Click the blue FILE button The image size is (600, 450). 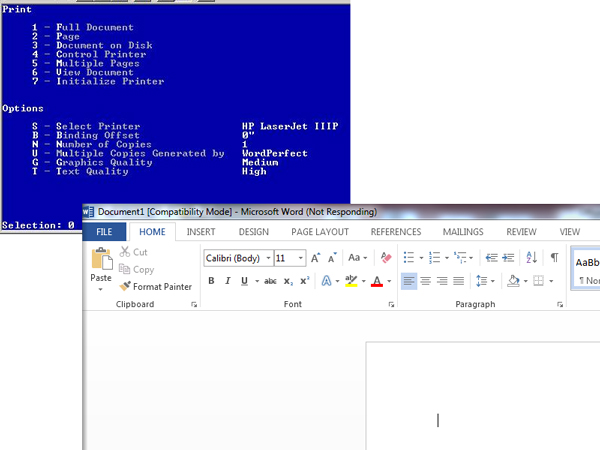(104, 232)
